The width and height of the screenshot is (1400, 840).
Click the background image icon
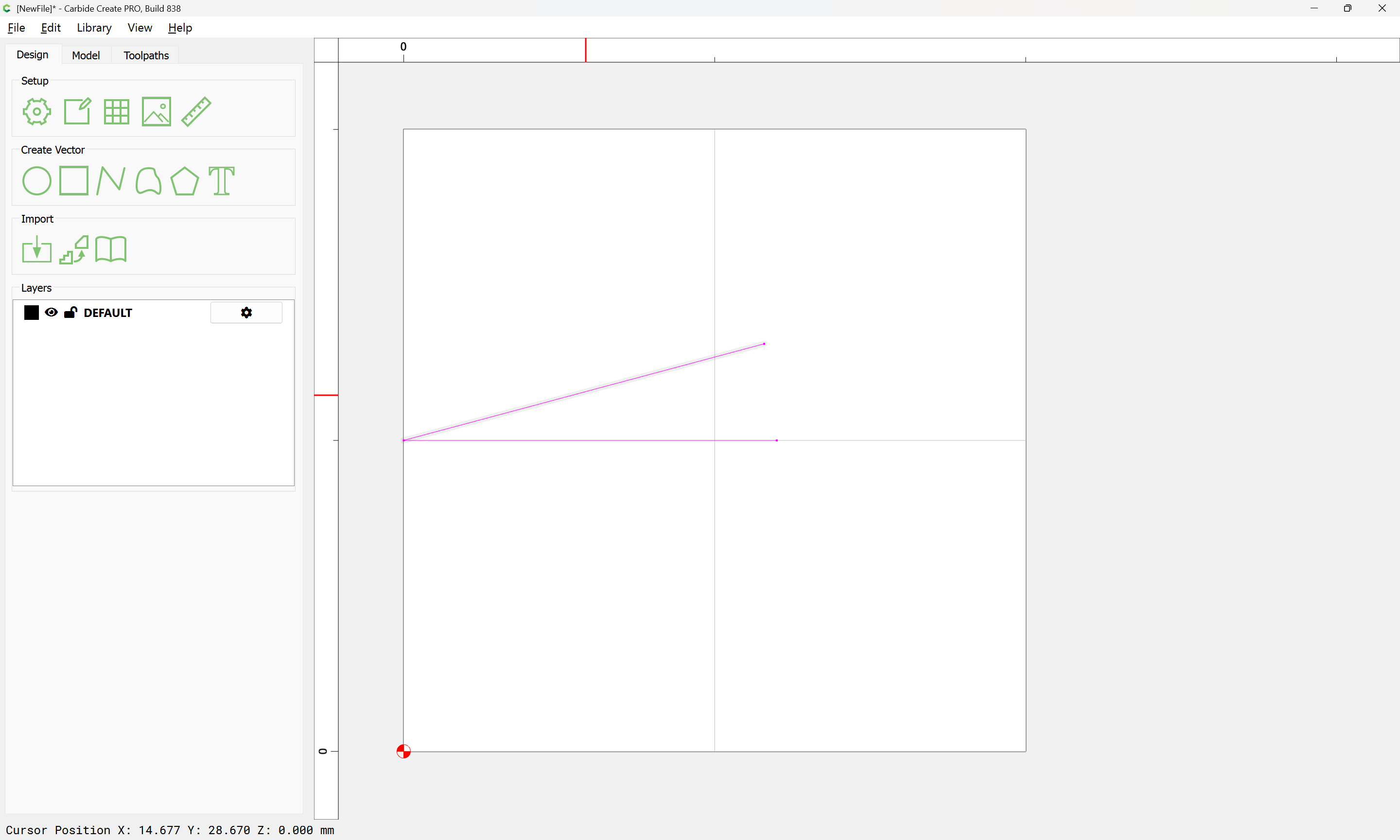tap(156, 111)
